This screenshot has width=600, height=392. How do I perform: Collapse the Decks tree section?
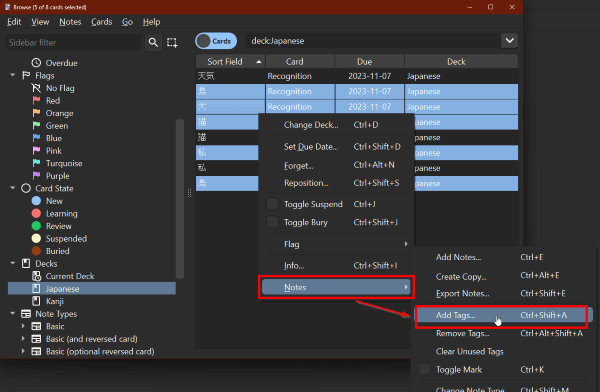pos(13,263)
